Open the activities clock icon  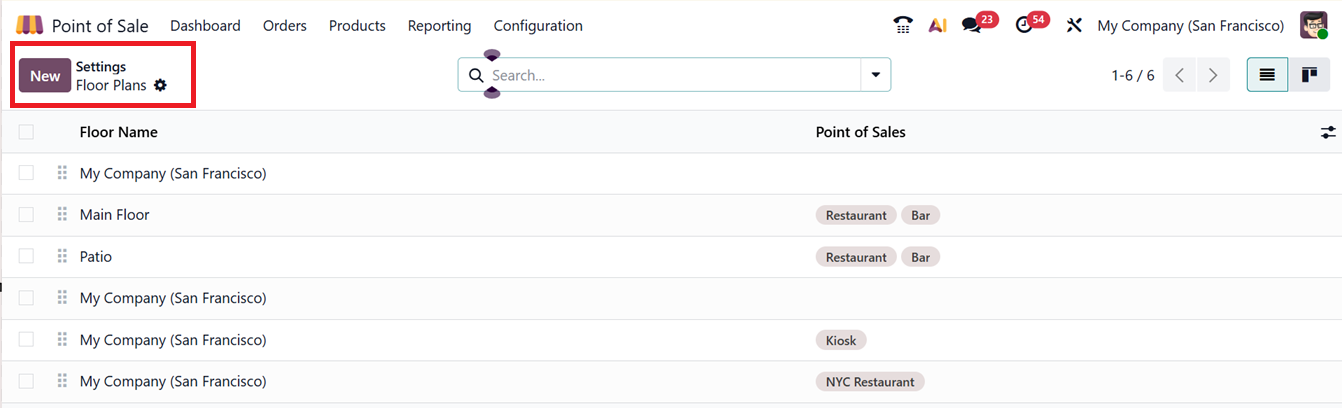pyautogui.click(x=1023, y=25)
